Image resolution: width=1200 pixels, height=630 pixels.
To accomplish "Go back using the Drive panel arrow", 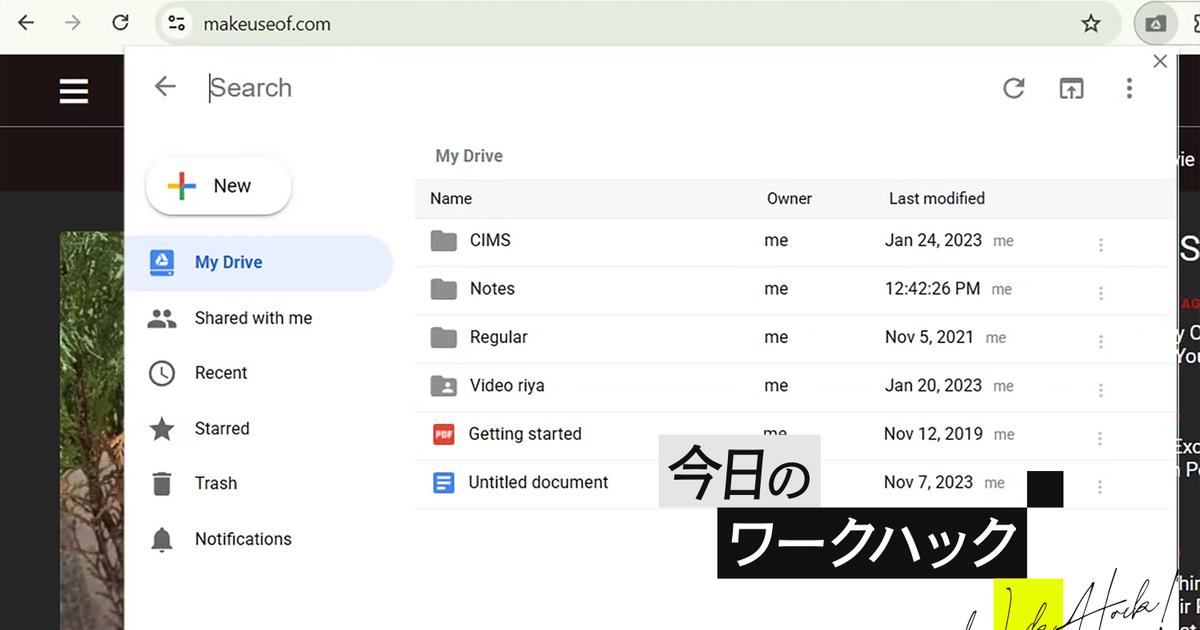I will [165, 87].
